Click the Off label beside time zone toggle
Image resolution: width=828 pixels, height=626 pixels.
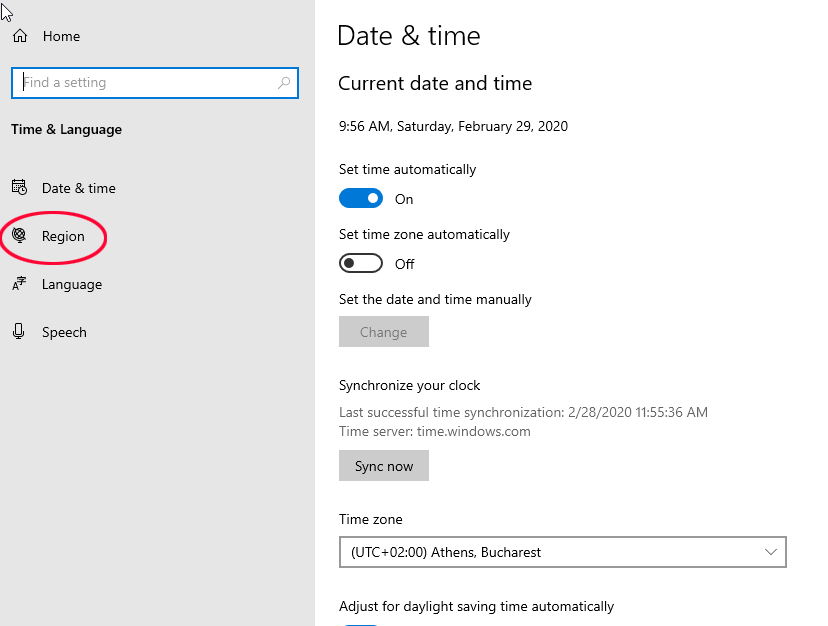pyautogui.click(x=404, y=264)
